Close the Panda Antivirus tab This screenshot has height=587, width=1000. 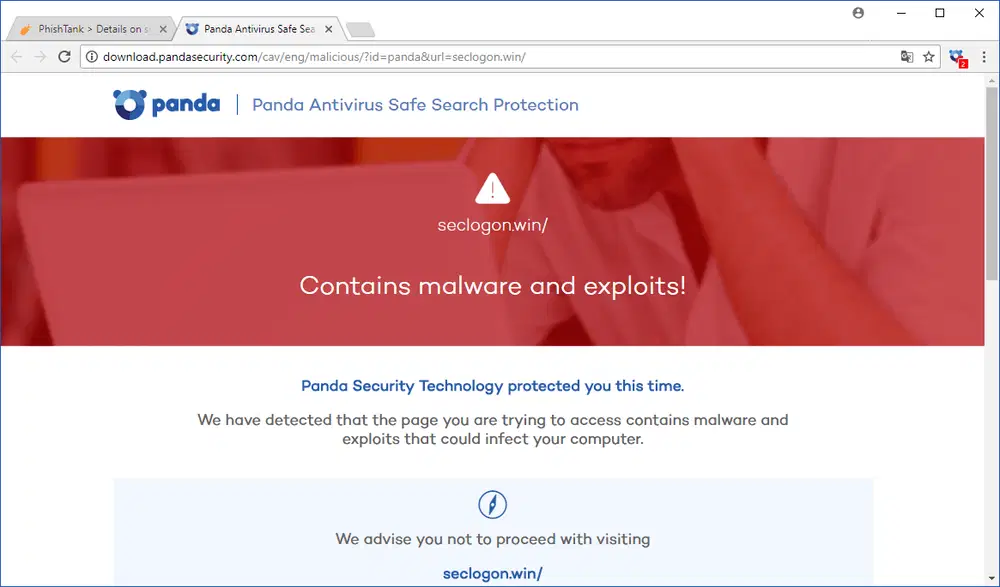click(x=328, y=29)
